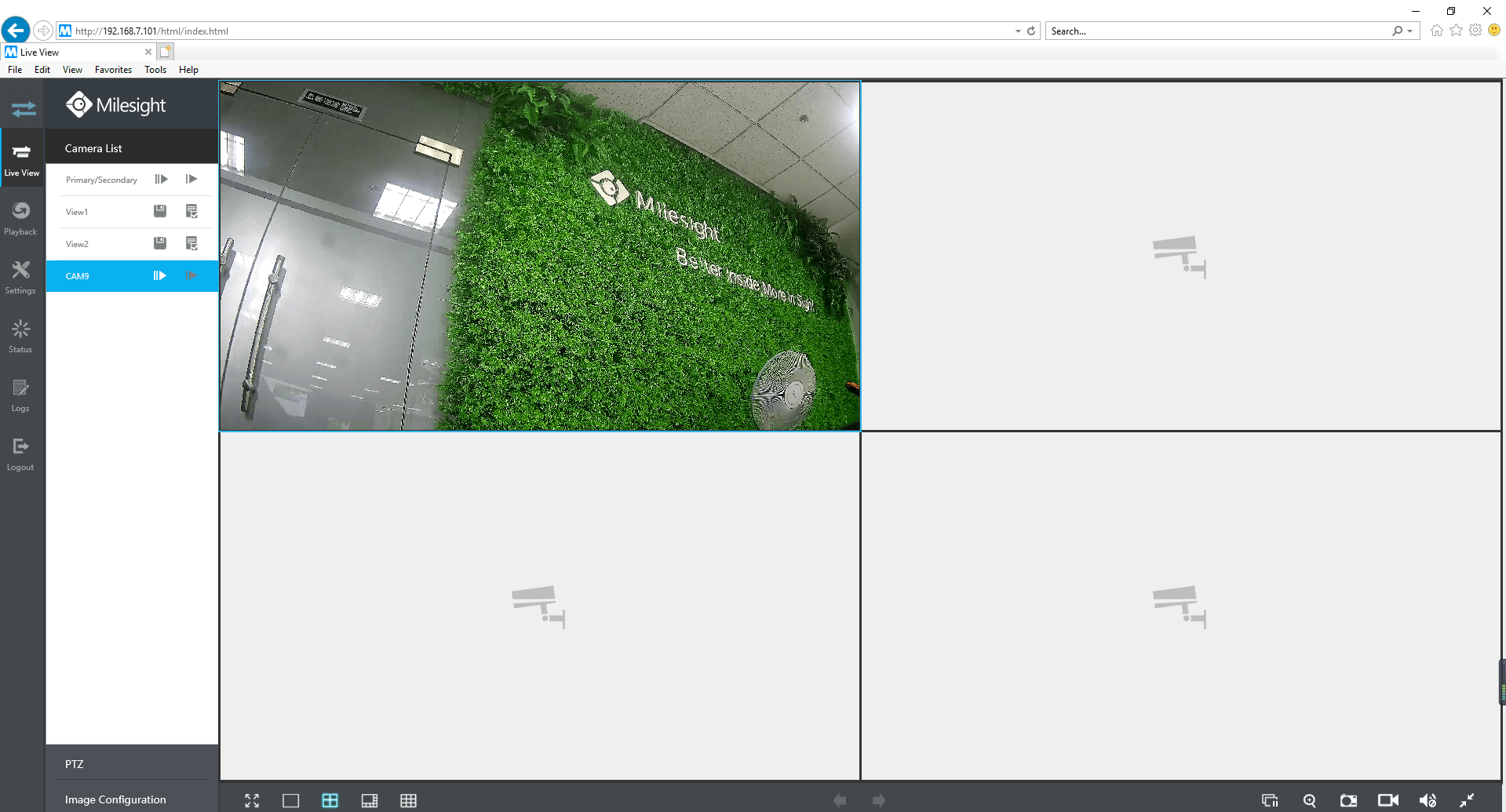1506x812 pixels.
Task: Play all cameras in secondary stream
Action: coord(191,179)
